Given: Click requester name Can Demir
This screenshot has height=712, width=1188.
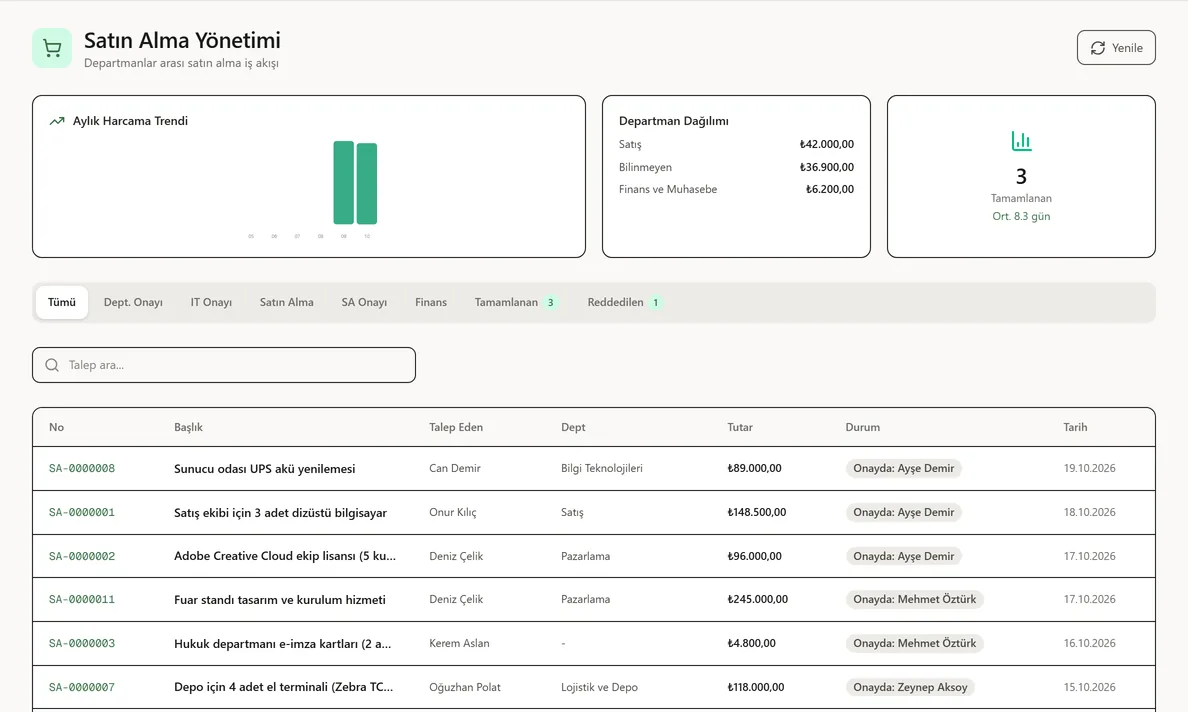Looking at the screenshot, I should [455, 468].
